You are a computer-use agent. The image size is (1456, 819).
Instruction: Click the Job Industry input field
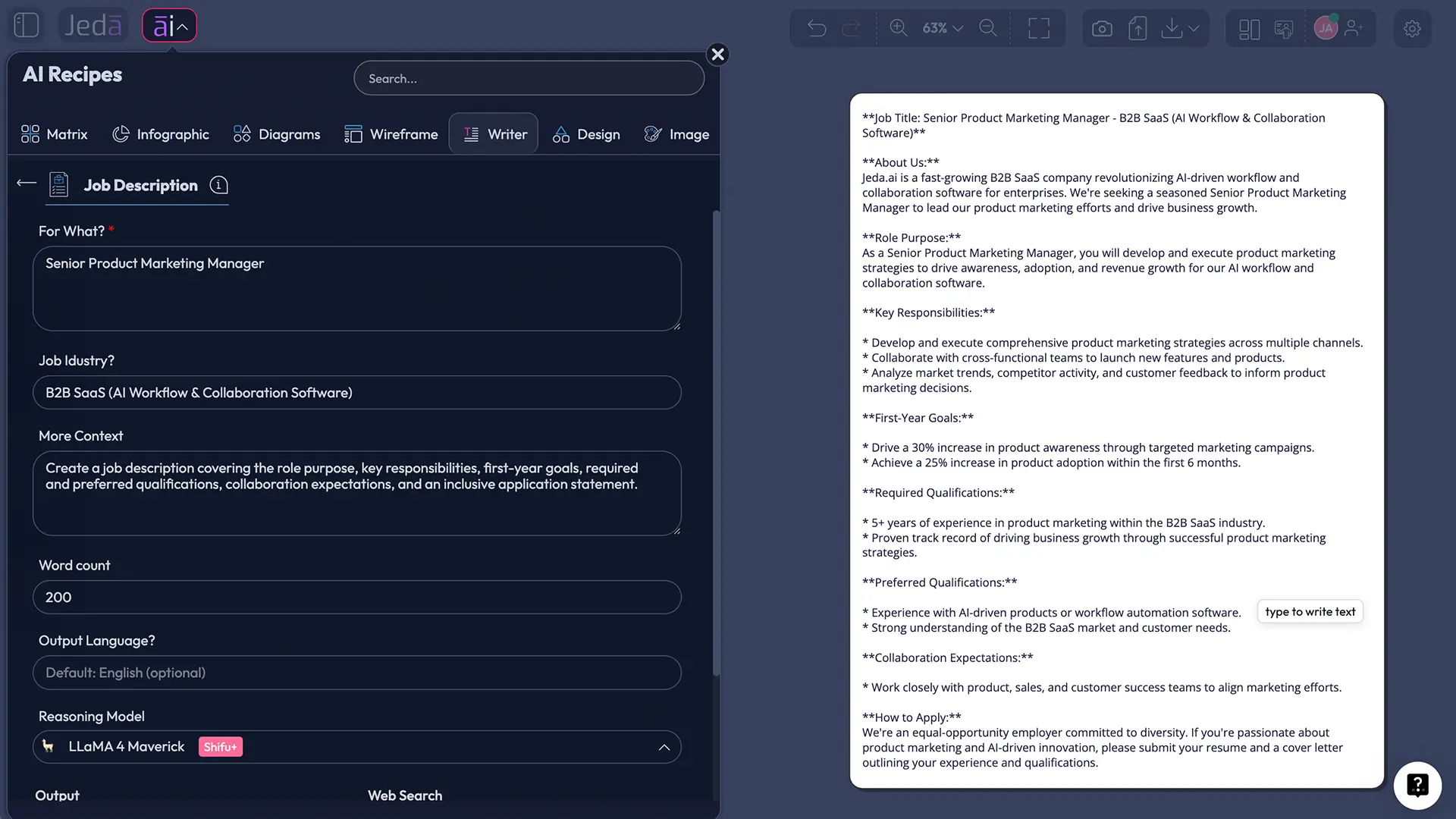point(357,393)
